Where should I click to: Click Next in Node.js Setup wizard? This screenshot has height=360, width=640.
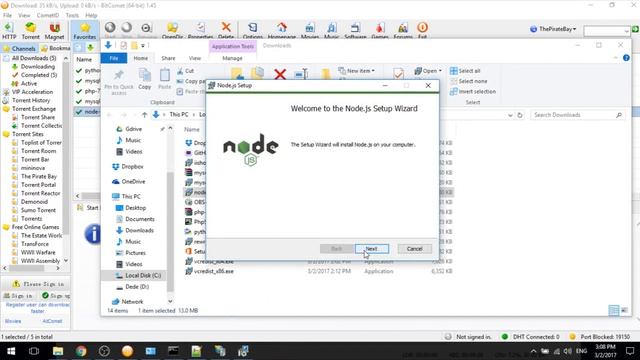(371, 249)
